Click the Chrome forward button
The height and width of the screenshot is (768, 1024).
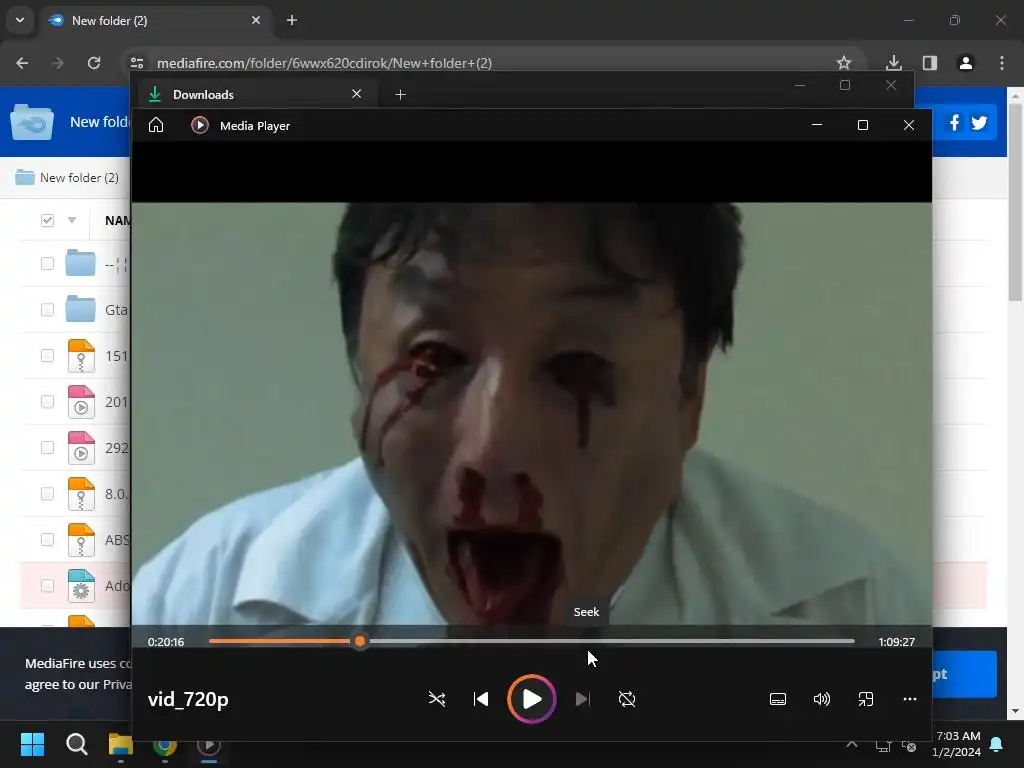[58, 63]
